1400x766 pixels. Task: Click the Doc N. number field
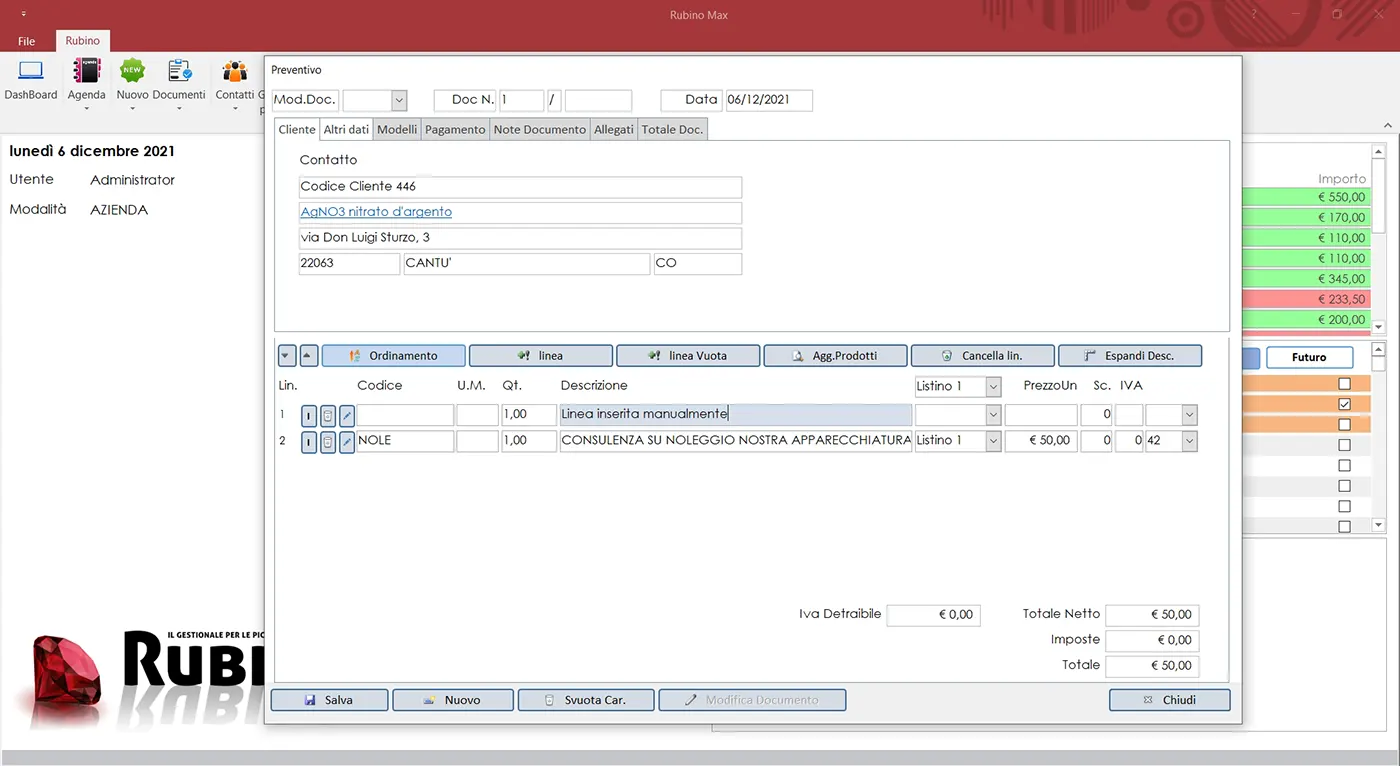pyautogui.click(x=521, y=100)
